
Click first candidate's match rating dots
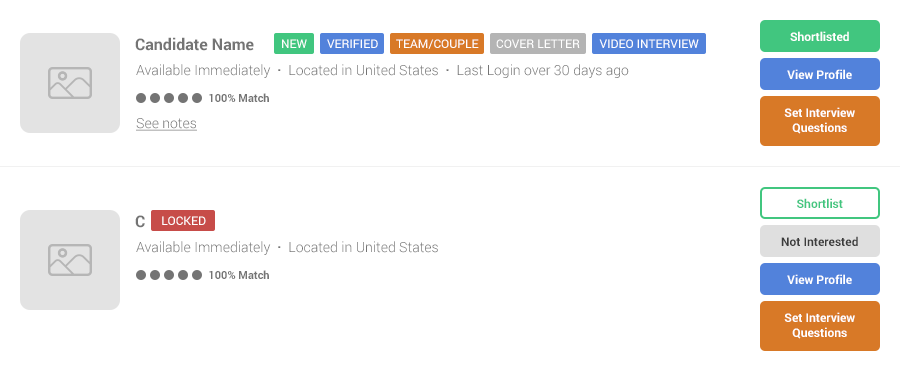[x=169, y=98]
